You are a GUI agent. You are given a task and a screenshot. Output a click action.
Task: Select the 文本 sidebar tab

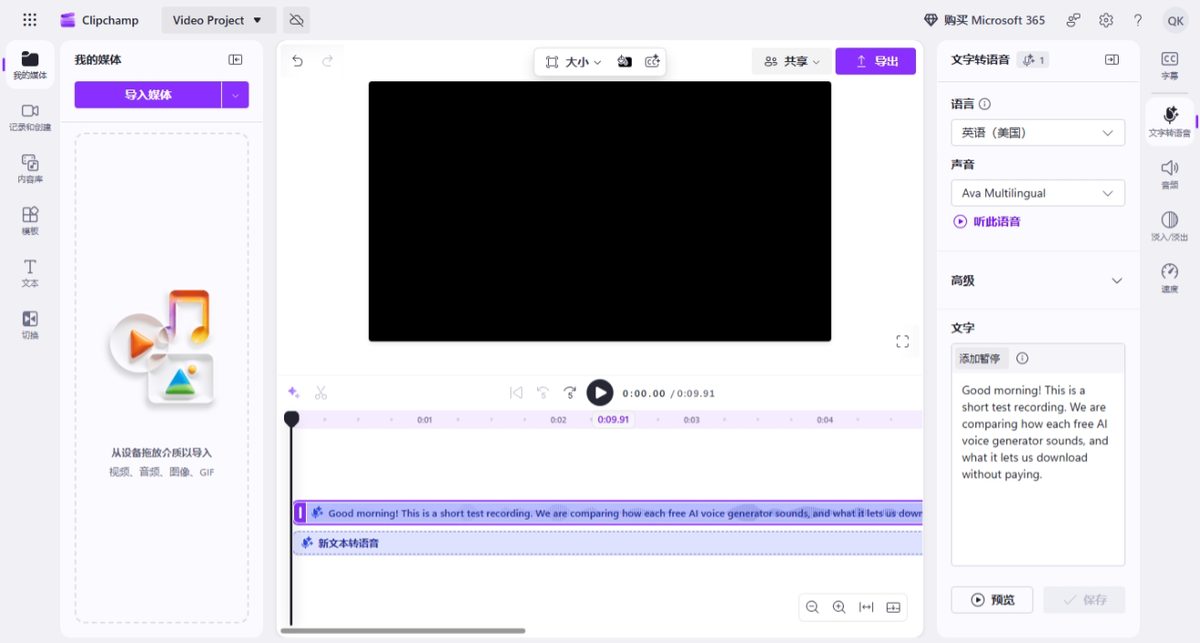[x=30, y=273]
